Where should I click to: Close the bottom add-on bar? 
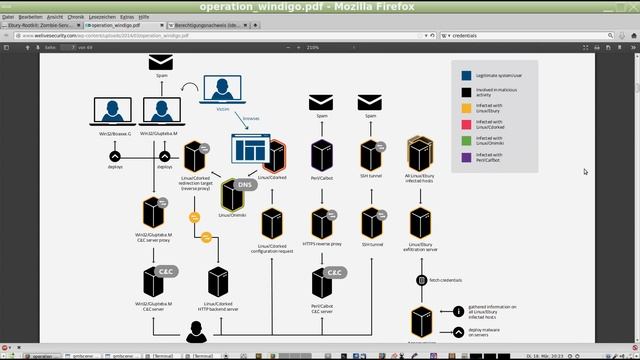point(18,348)
